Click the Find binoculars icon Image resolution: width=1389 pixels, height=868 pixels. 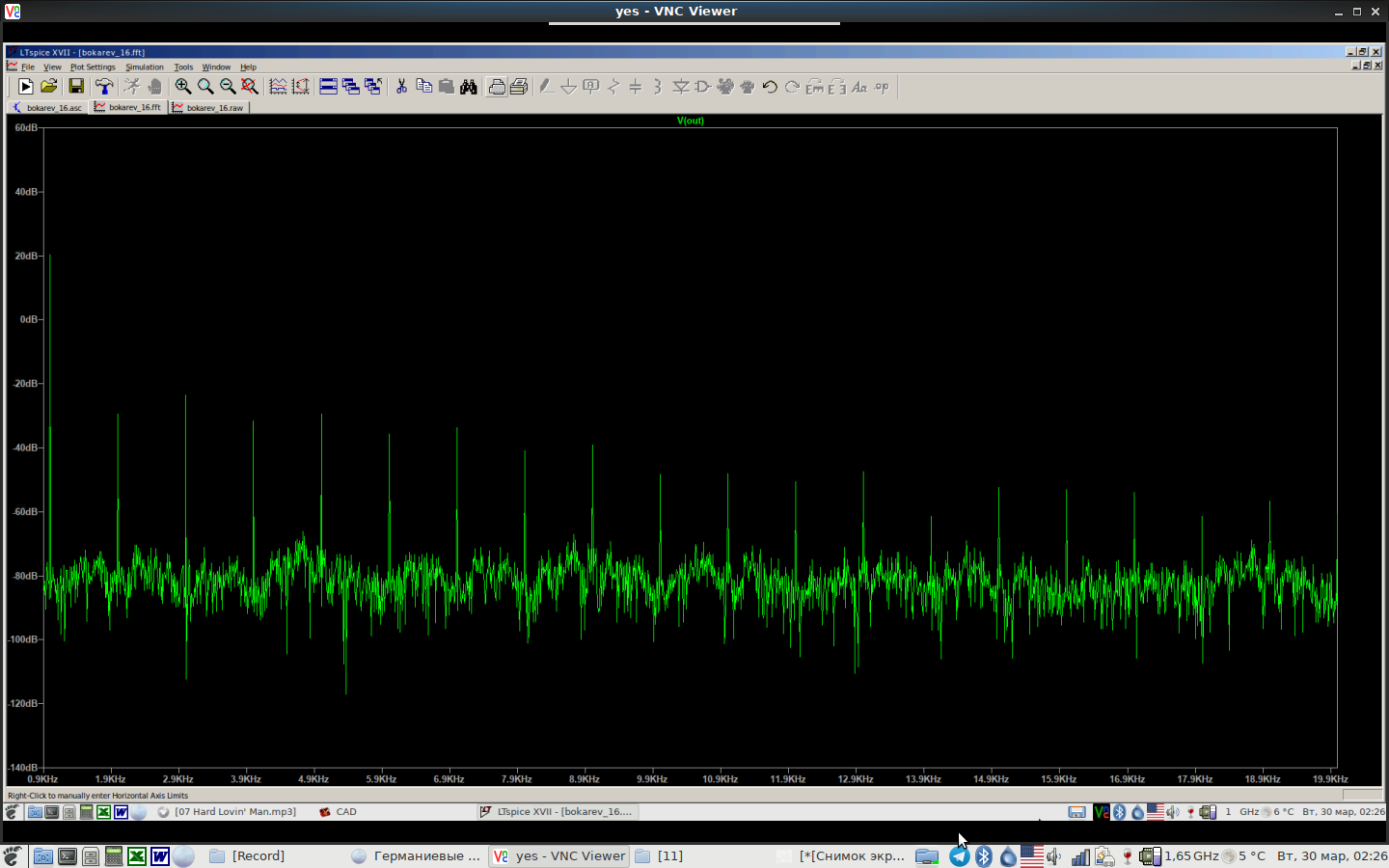(x=469, y=87)
